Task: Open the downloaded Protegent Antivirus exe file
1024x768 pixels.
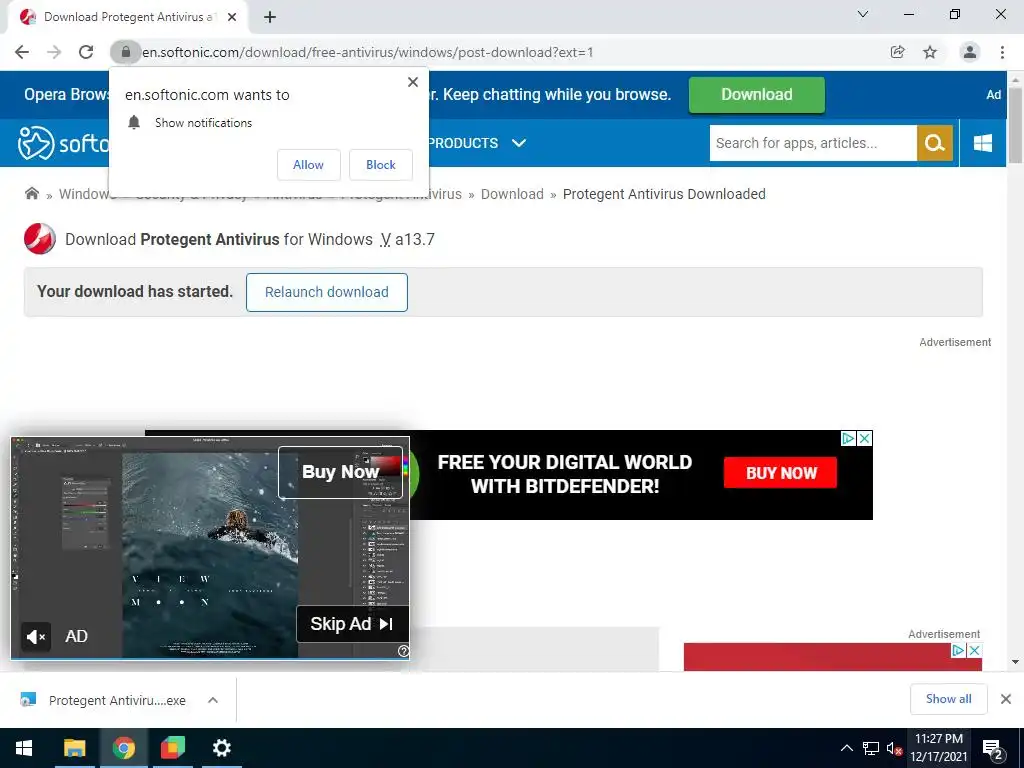Action: click(103, 700)
